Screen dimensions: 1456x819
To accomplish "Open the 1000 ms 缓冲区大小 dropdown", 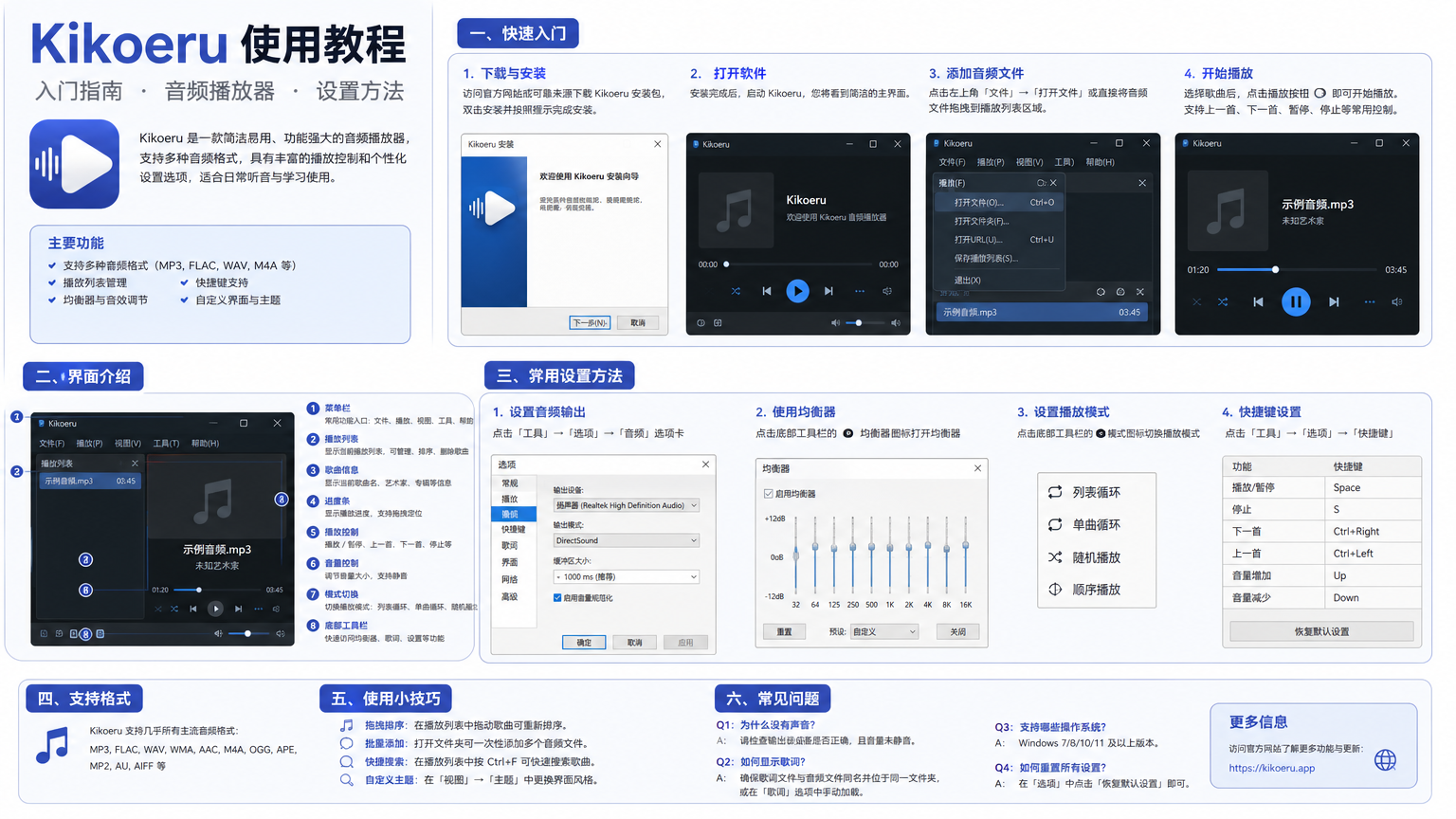I will pos(627,576).
